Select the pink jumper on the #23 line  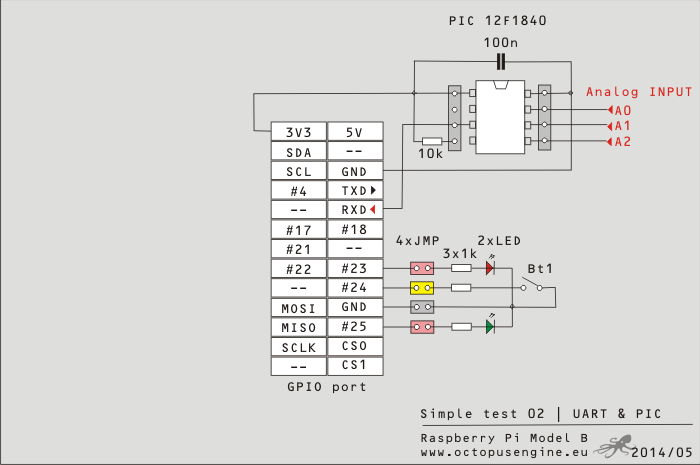point(422,268)
